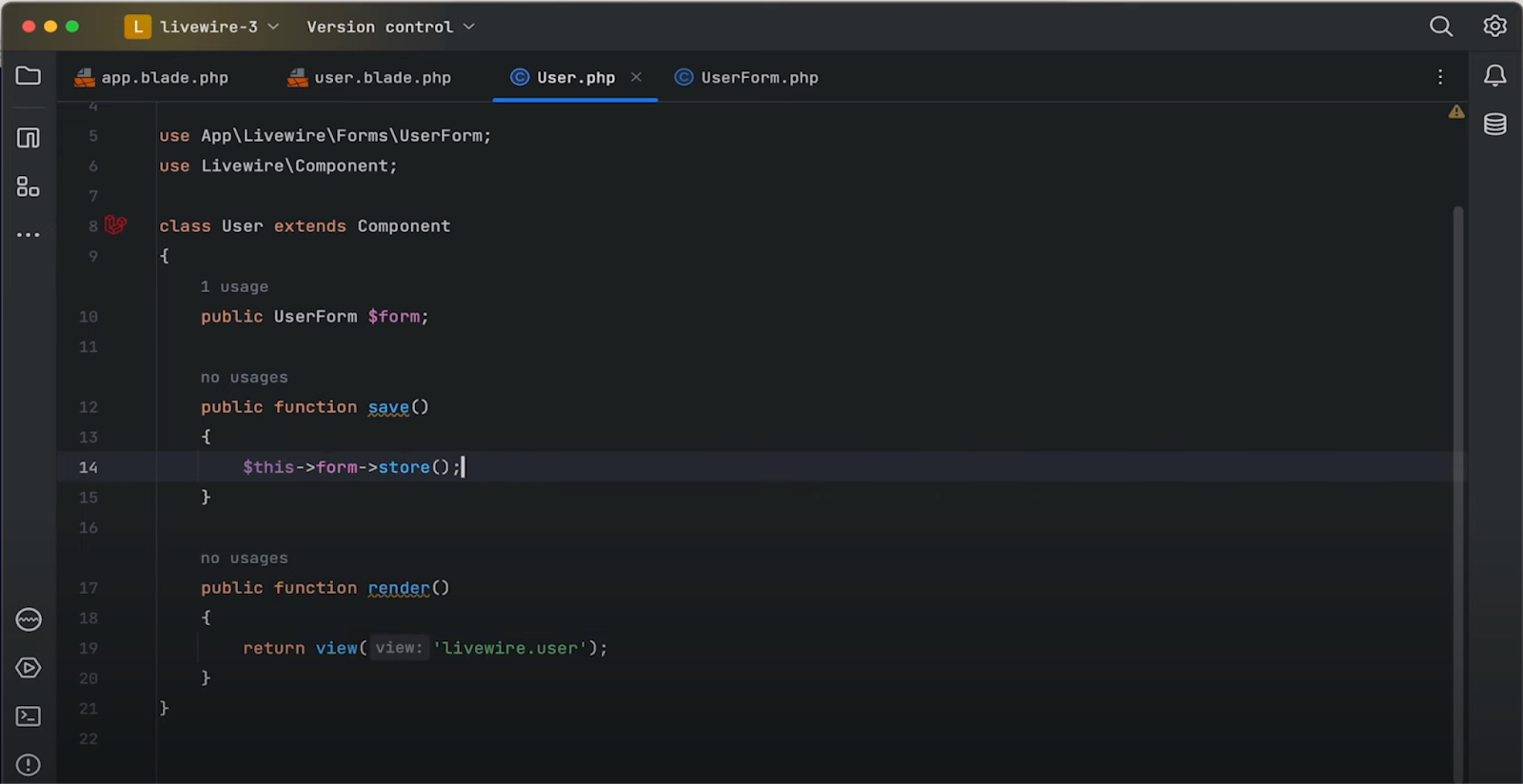
Task: Open Search Everywhere magnifier
Action: point(1441,27)
